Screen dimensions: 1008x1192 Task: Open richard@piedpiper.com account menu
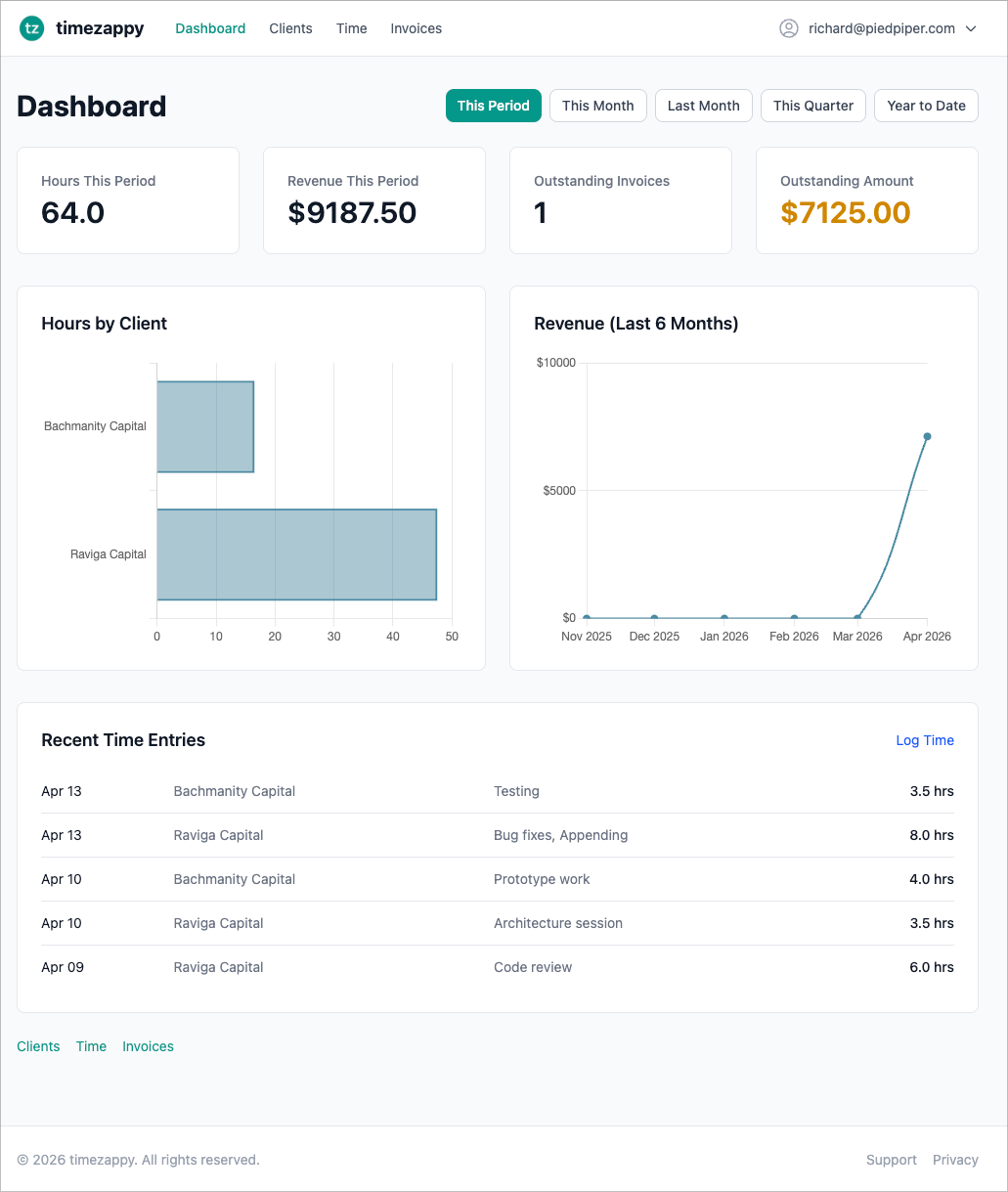[x=878, y=28]
